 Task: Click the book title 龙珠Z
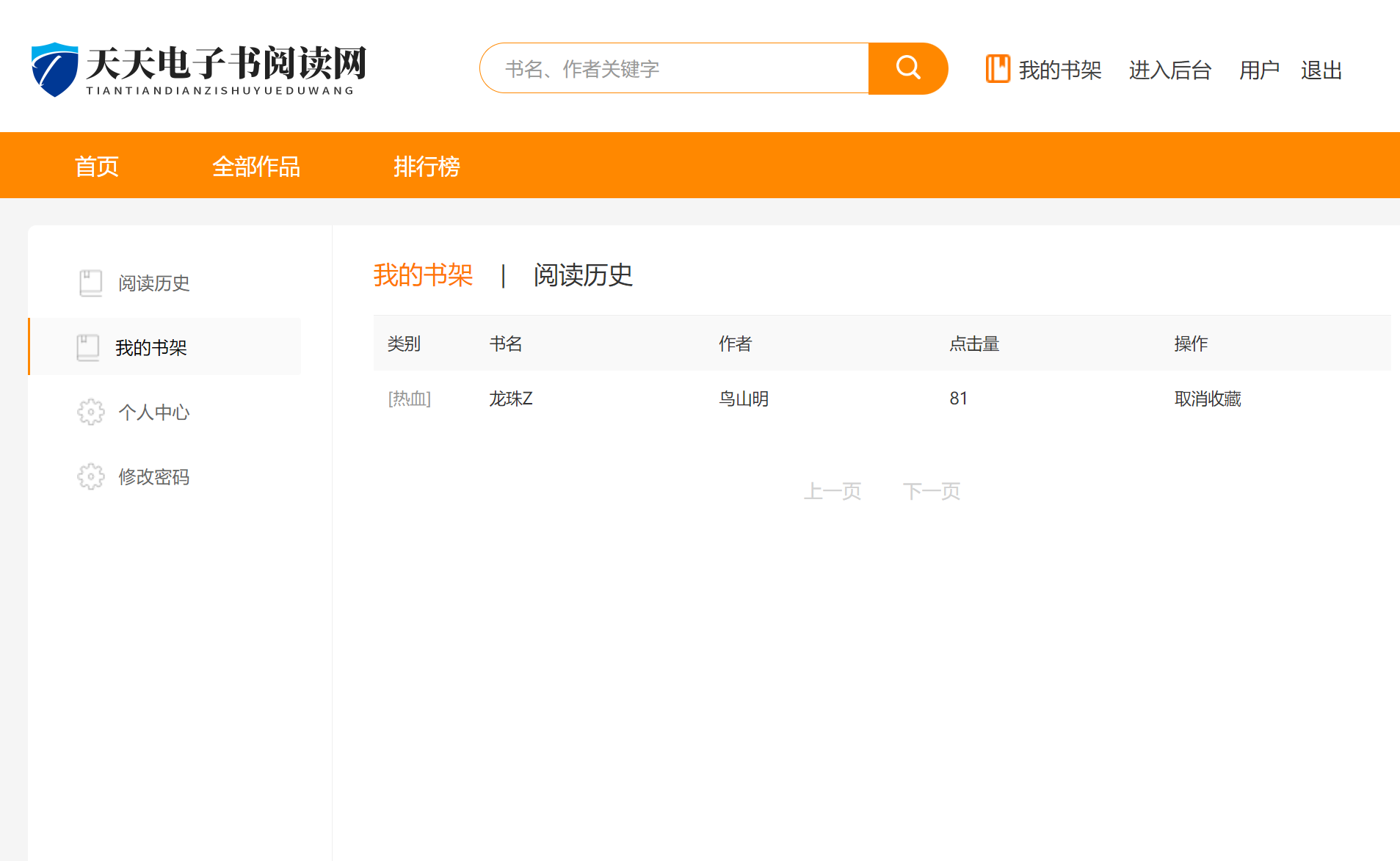point(511,398)
